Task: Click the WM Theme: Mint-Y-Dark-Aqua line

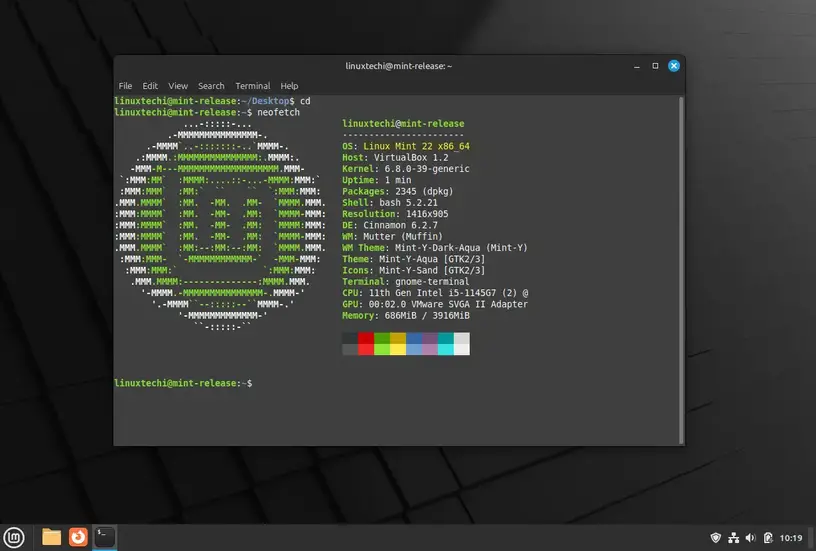Action: point(435,248)
